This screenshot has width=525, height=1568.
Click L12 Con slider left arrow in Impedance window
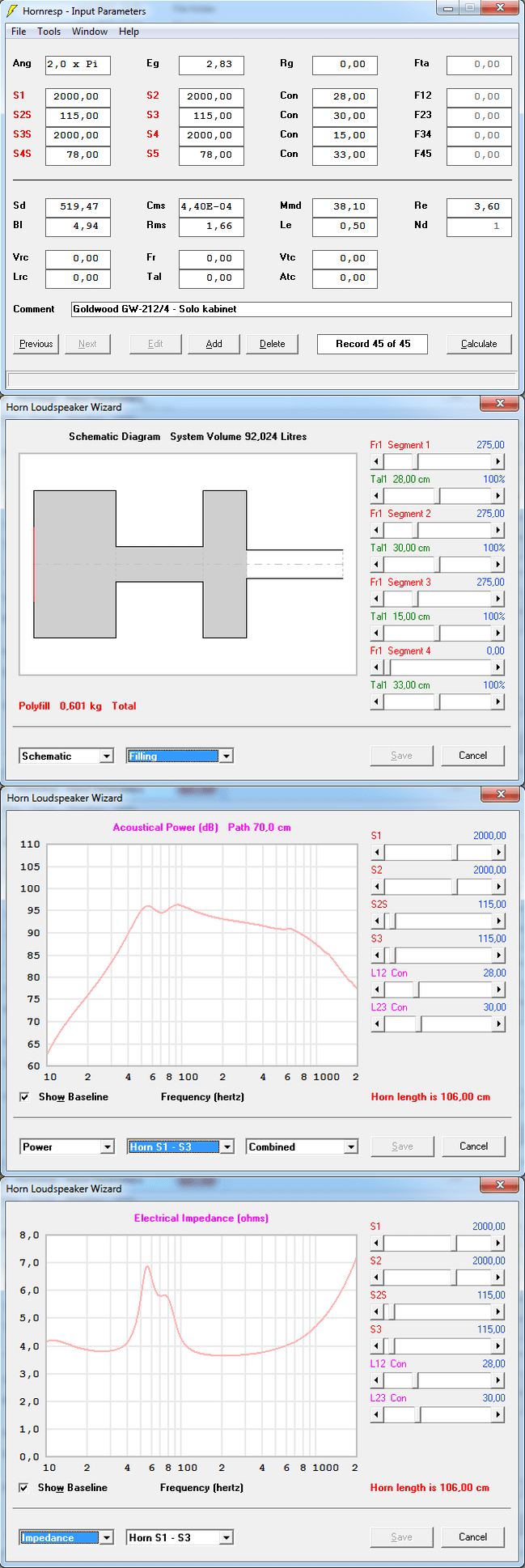[x=377, y=1380]
